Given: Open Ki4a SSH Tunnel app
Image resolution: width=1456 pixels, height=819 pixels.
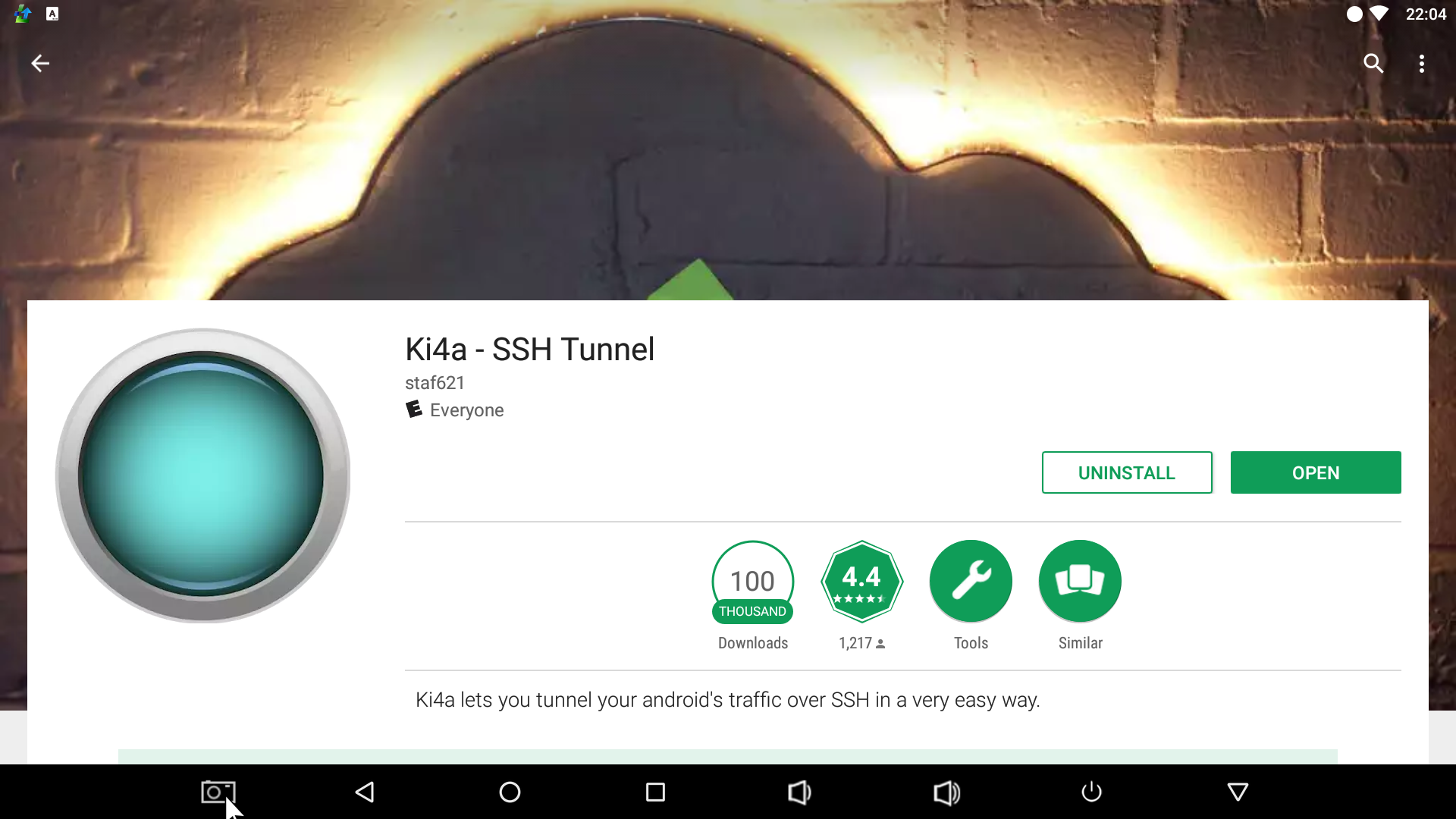Looking at the screenshot, I should 1316,473.
